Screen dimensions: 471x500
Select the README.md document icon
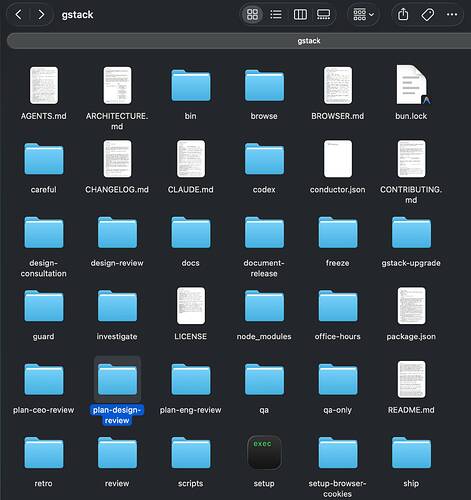[411, 379]
